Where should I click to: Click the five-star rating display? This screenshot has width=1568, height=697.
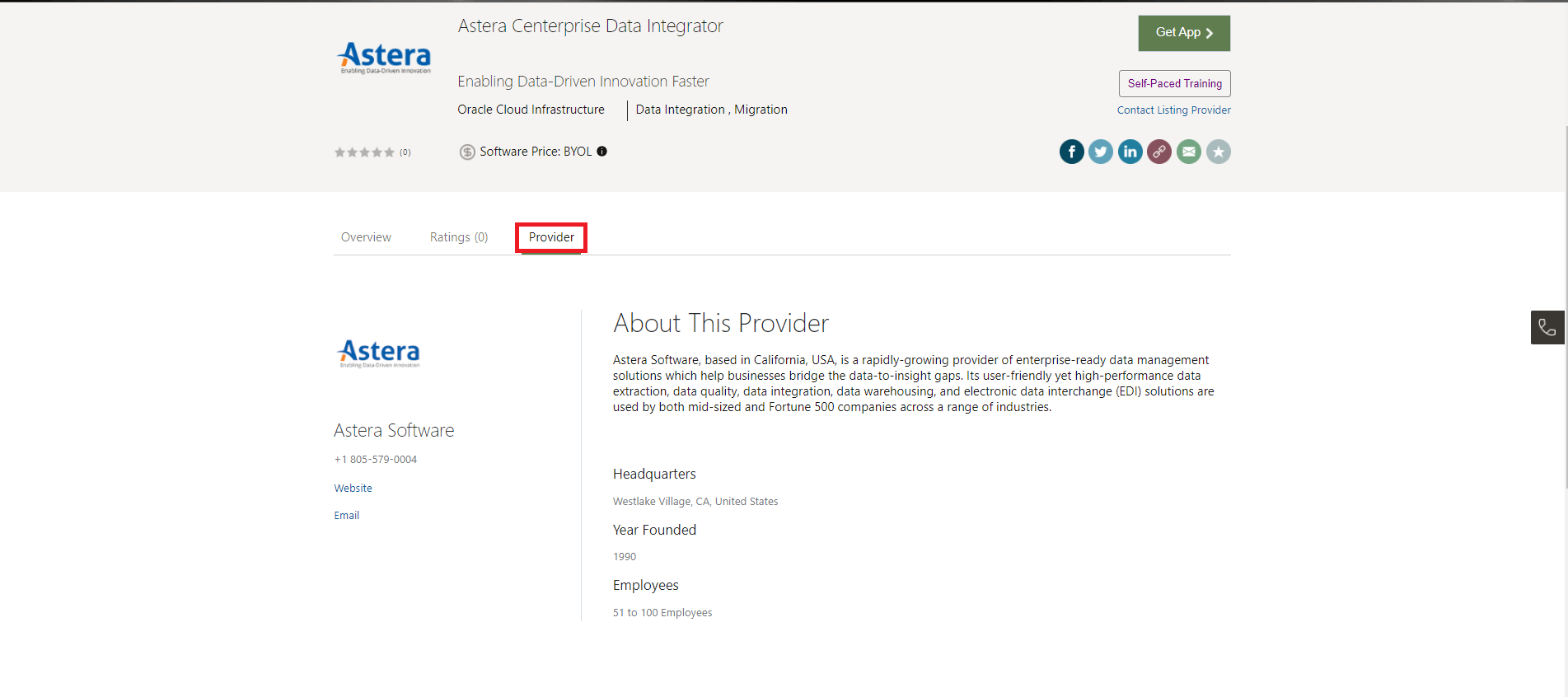pos(364,152)
